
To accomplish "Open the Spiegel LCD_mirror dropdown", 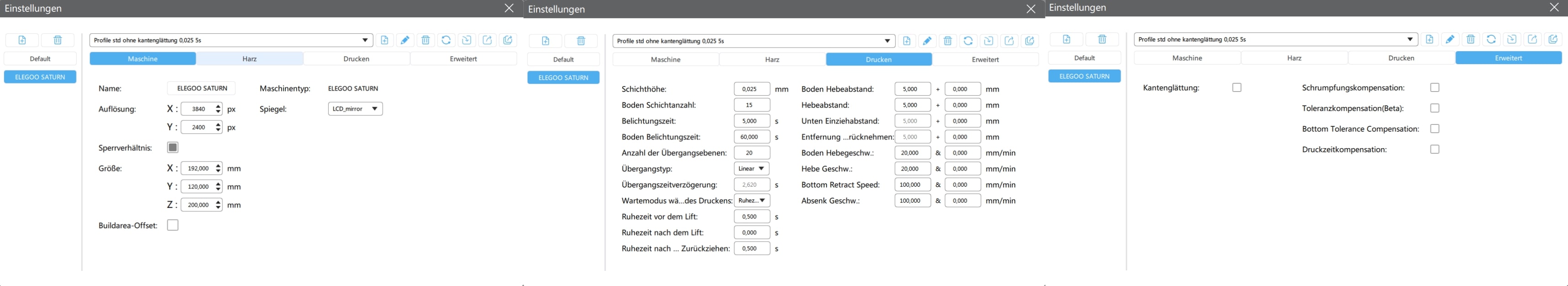I will point(356,109).
